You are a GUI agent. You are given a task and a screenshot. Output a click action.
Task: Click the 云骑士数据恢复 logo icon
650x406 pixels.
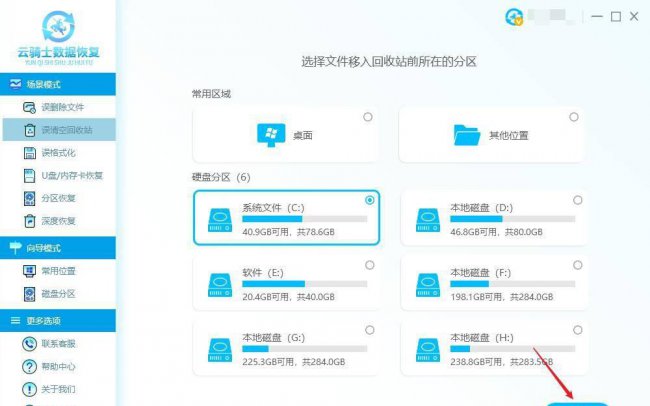[58, 27]
